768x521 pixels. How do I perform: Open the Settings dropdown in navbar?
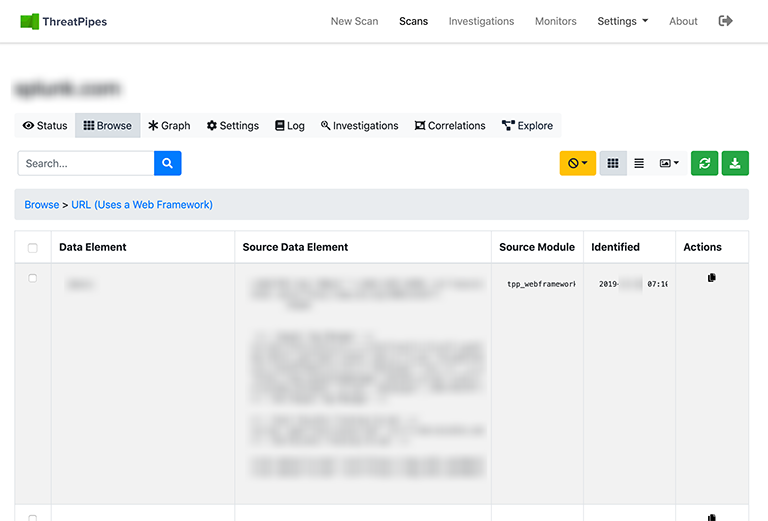coord(622,21)
